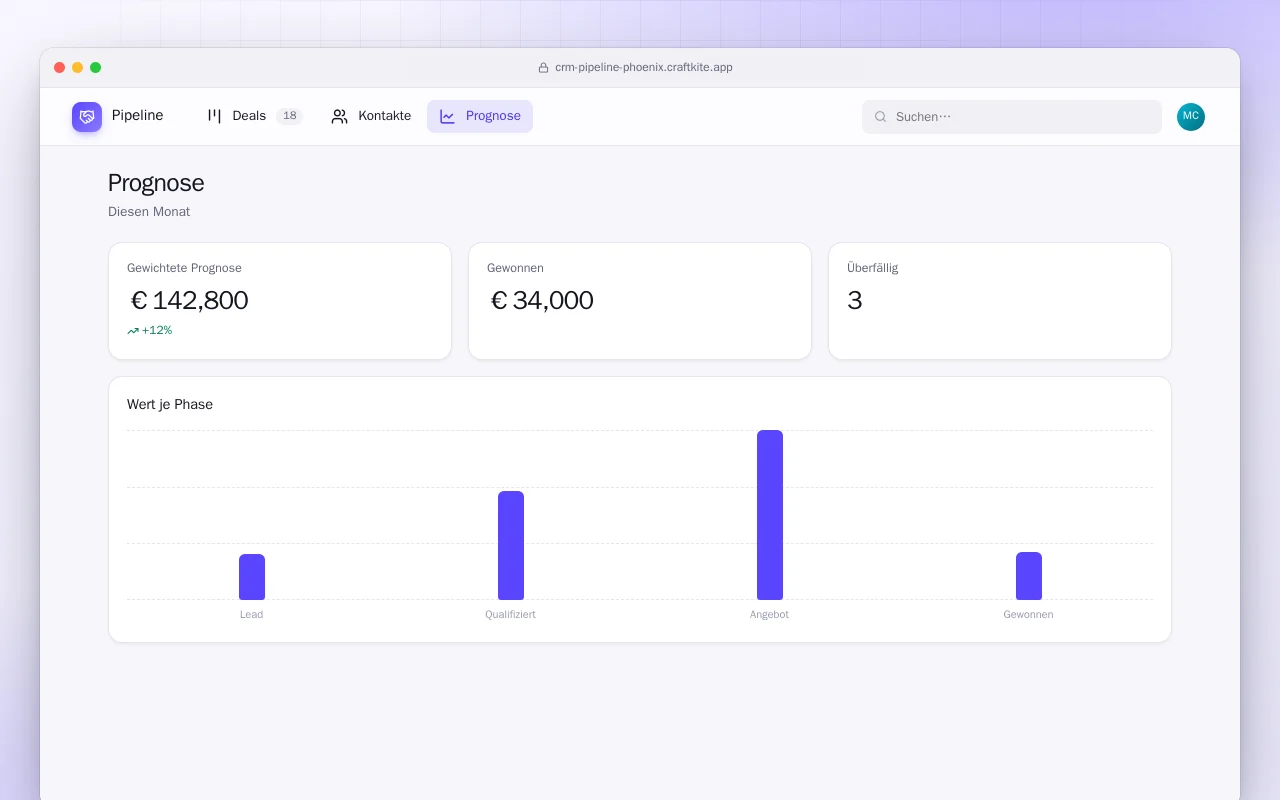
Task: Click the Kontakte people icon
Action: (x=340, y=116)
